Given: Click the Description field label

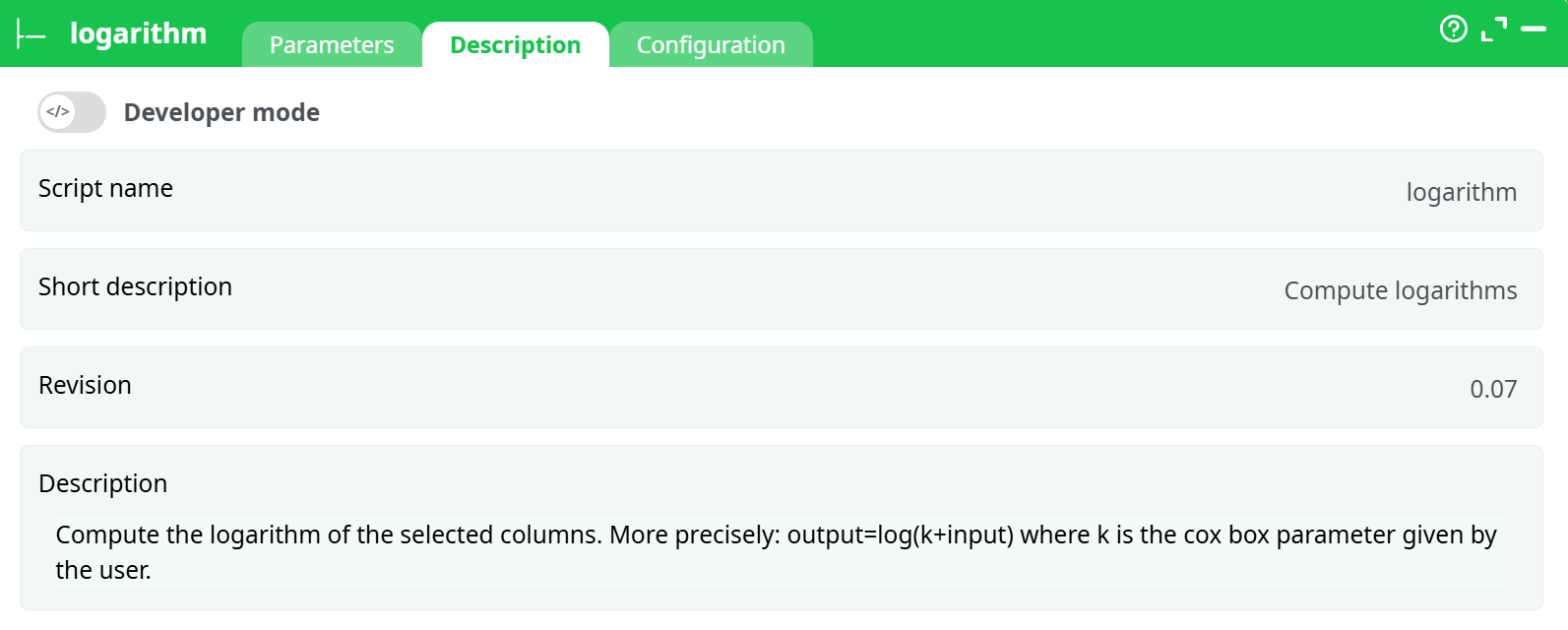Looking at the screenshot, I should coord(103,483).
